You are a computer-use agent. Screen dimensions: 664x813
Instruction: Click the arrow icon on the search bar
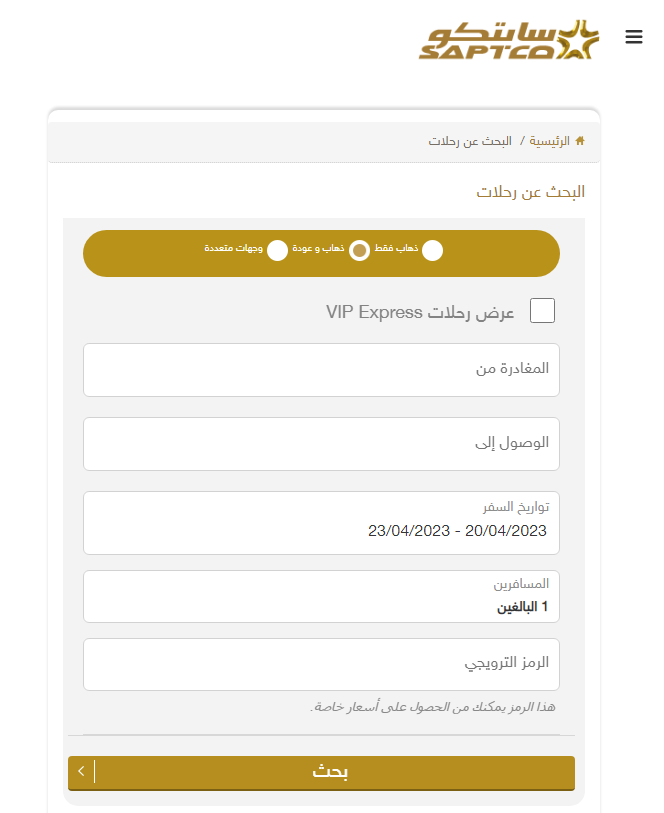pos(81,771)
